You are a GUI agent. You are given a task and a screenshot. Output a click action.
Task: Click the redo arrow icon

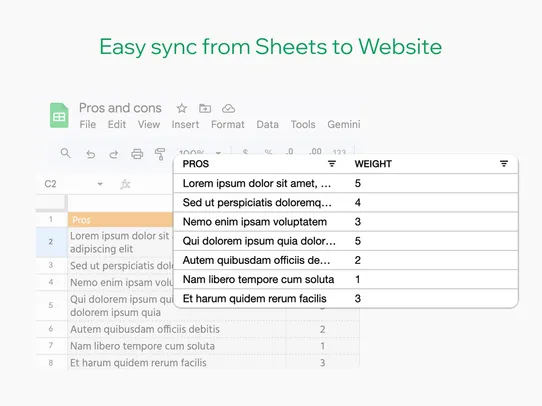pos(114,154)
